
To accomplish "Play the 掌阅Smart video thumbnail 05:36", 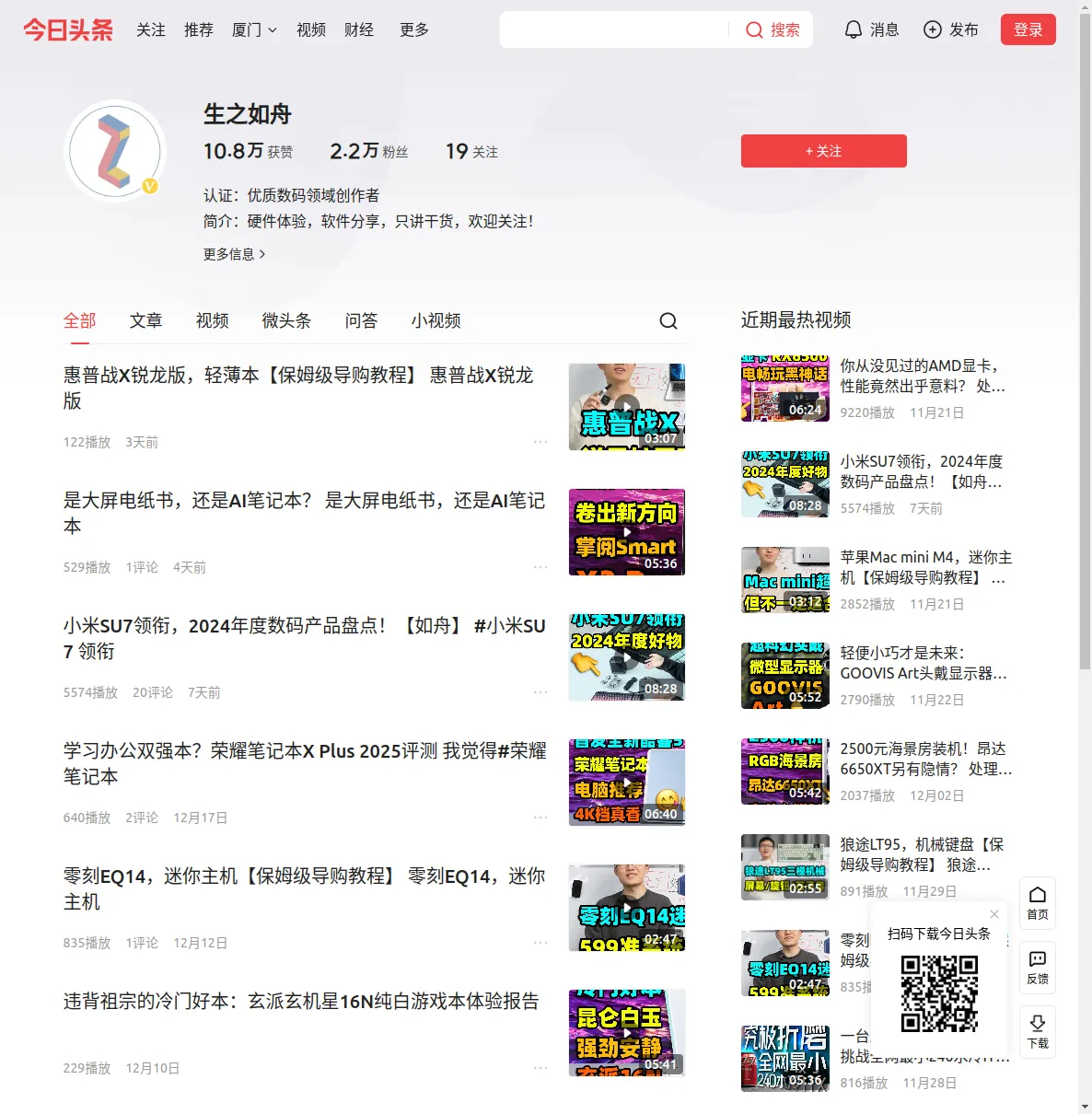I will point(627,532).
